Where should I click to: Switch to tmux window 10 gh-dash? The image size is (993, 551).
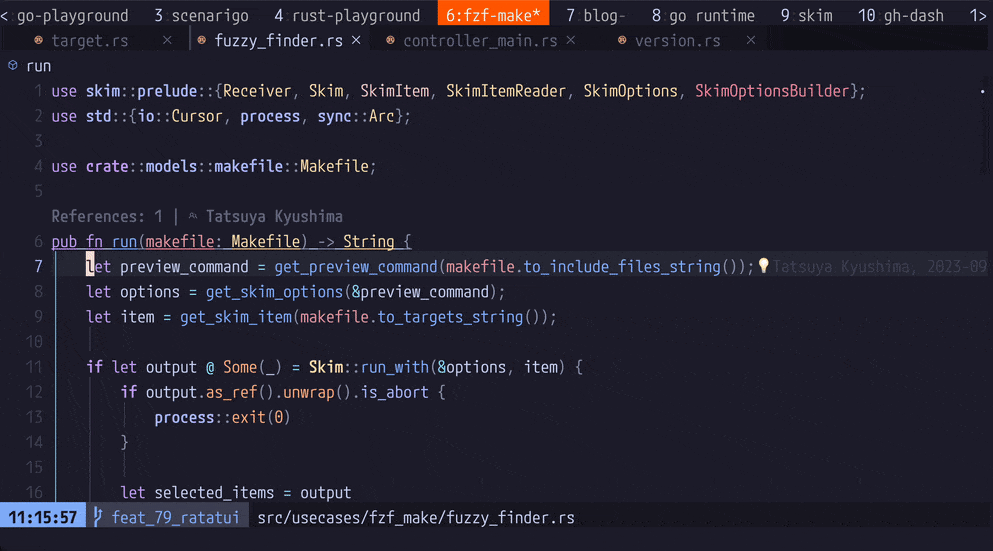coord(901,15)
